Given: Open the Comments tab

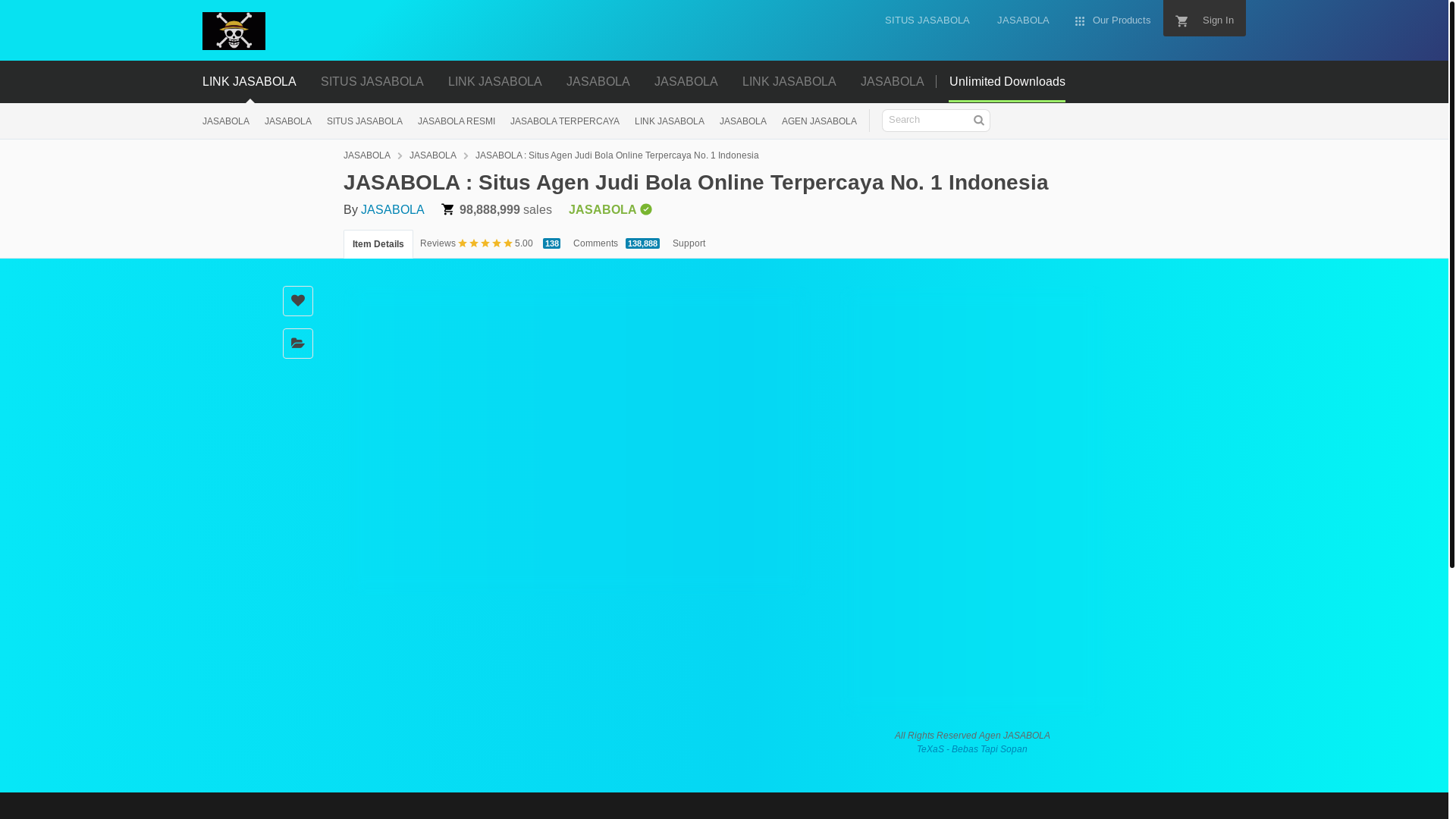Looking at the screenshot, I should [595, 243].
